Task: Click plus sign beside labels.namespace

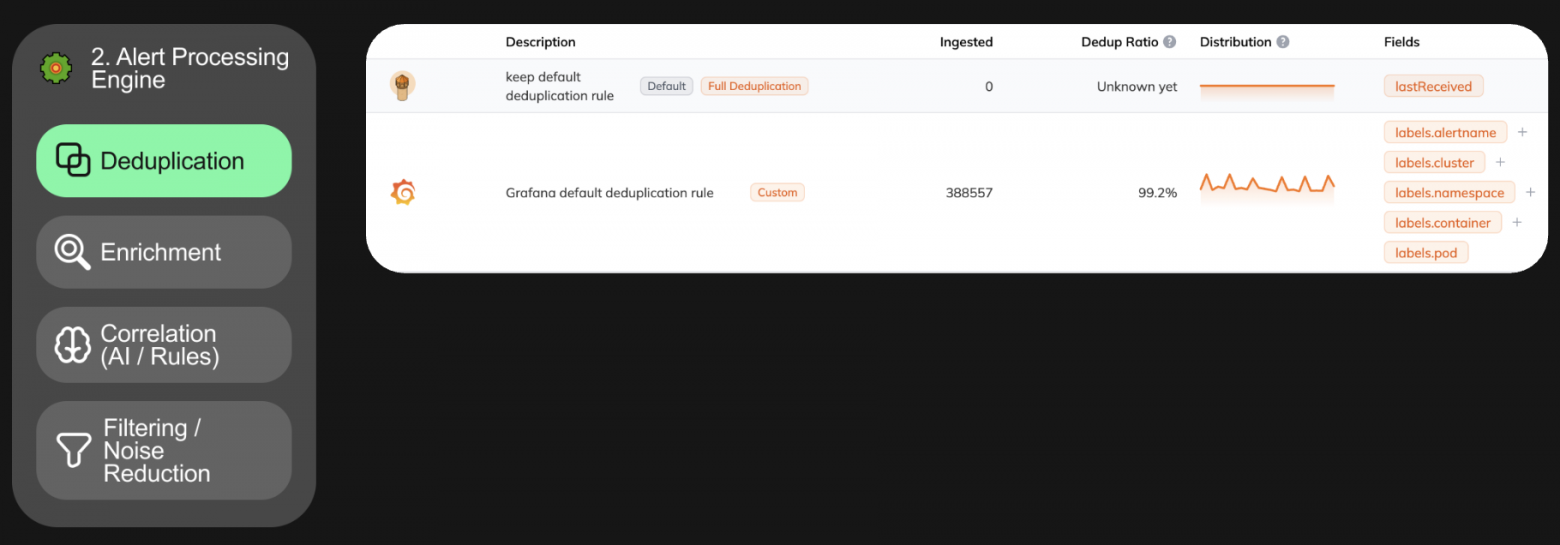Action: click(1531, 192)
